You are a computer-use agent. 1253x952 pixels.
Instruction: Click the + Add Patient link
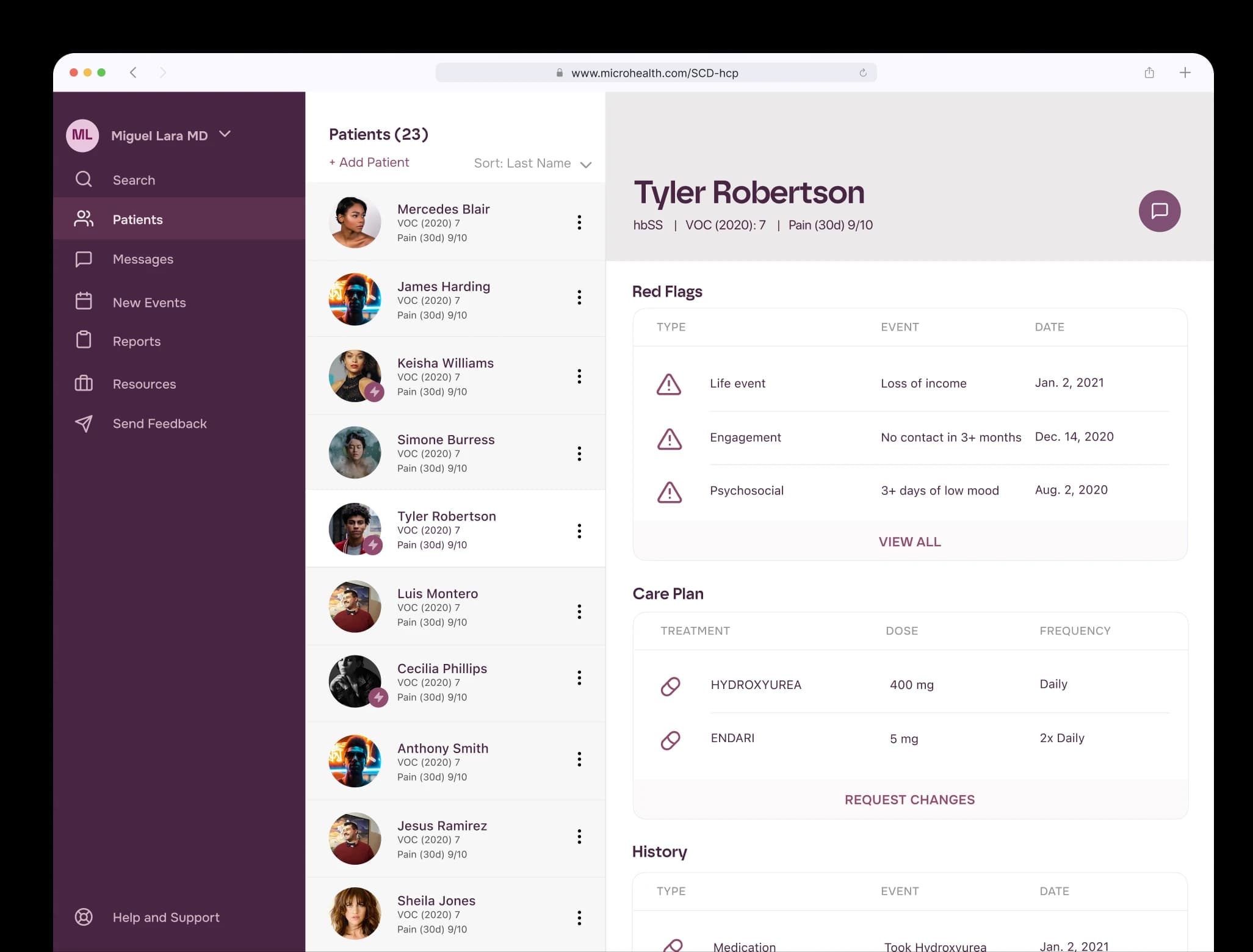tap(369, 162)
